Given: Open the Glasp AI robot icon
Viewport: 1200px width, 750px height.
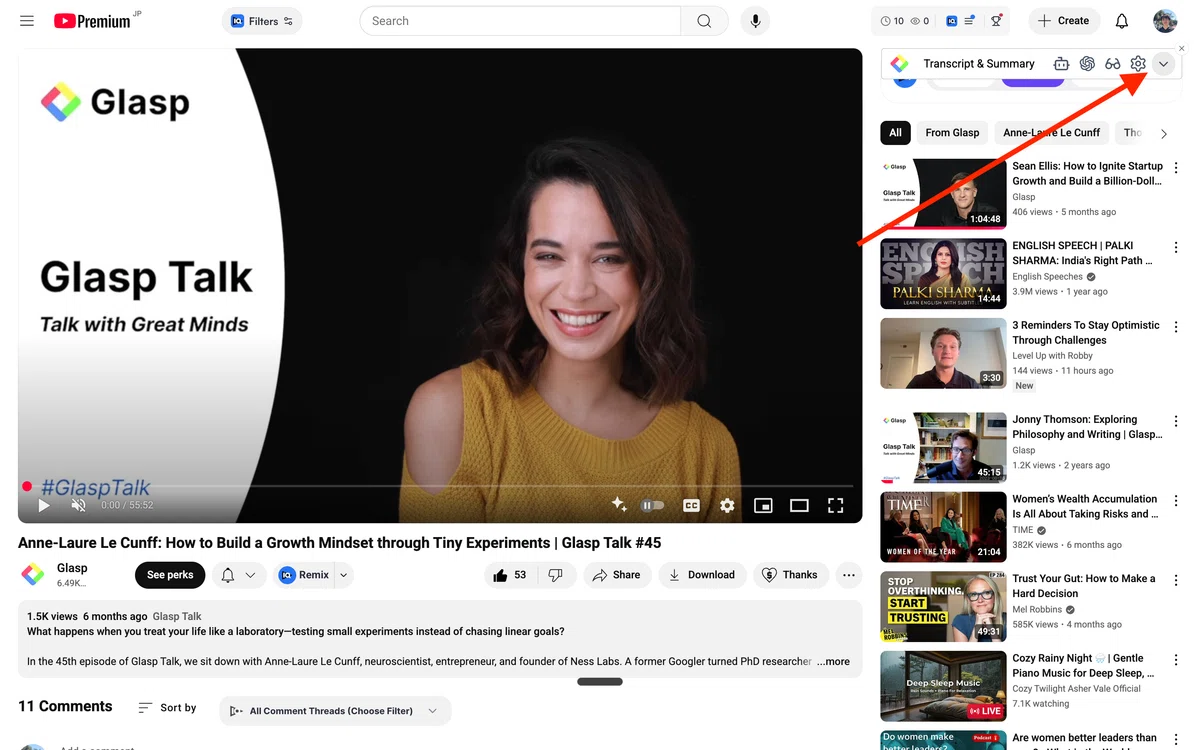Looking at the screenshot, I should (1061, 64).
